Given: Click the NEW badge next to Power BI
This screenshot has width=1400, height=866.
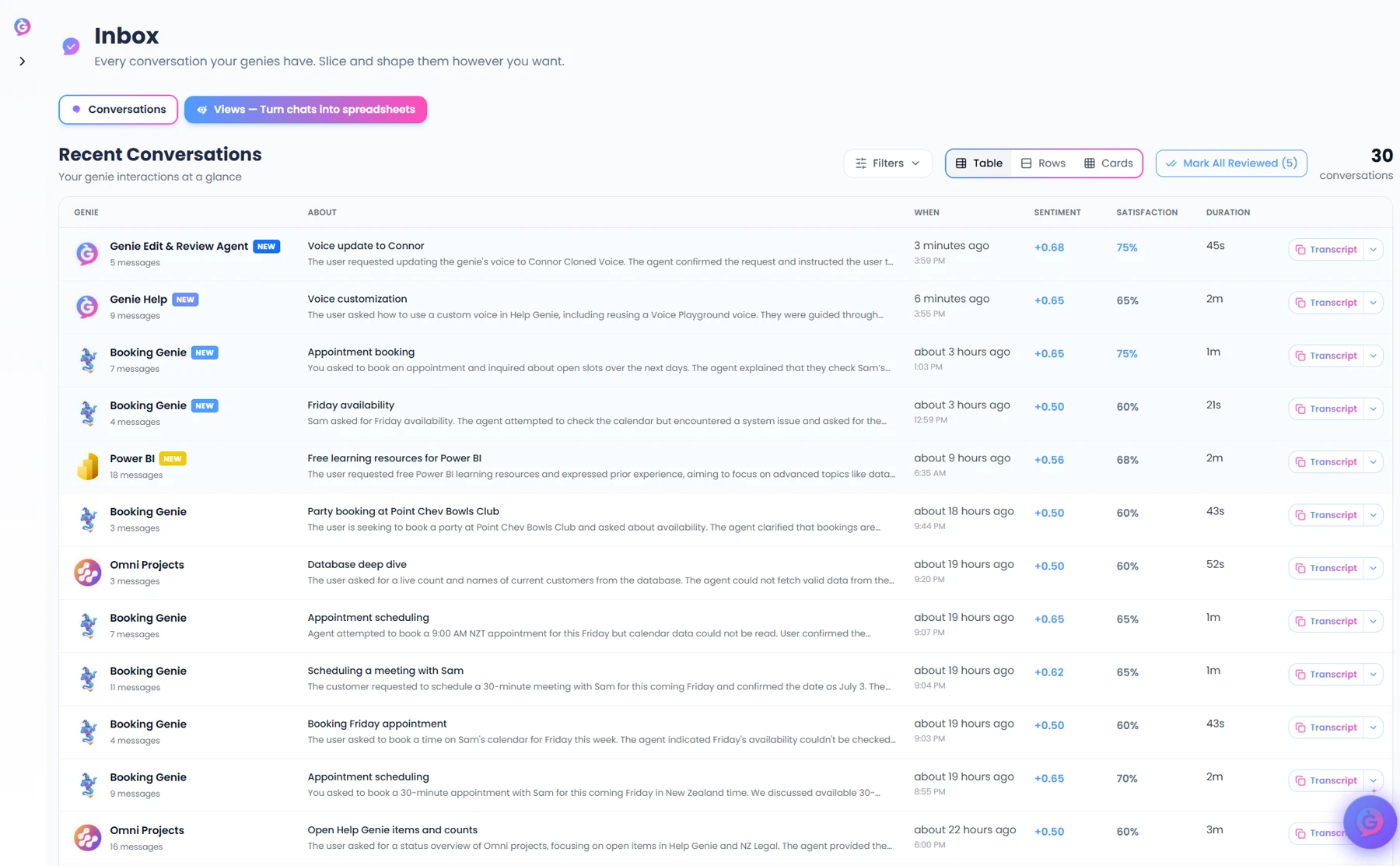Looking at the screenshot, I should pyautogui.click(x=173, y=459).
